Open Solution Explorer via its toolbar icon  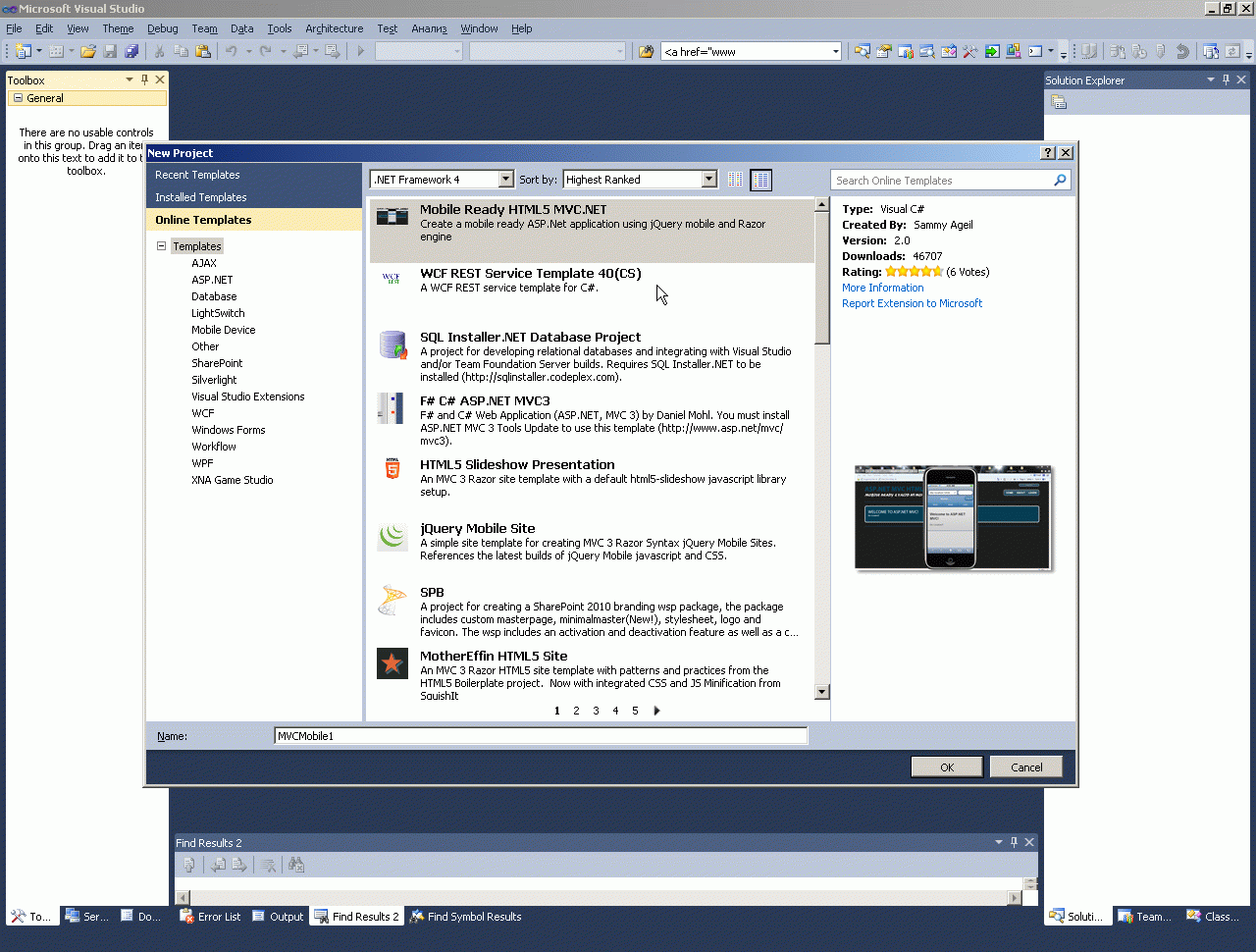pyautogui.click(x=863, y=51)
